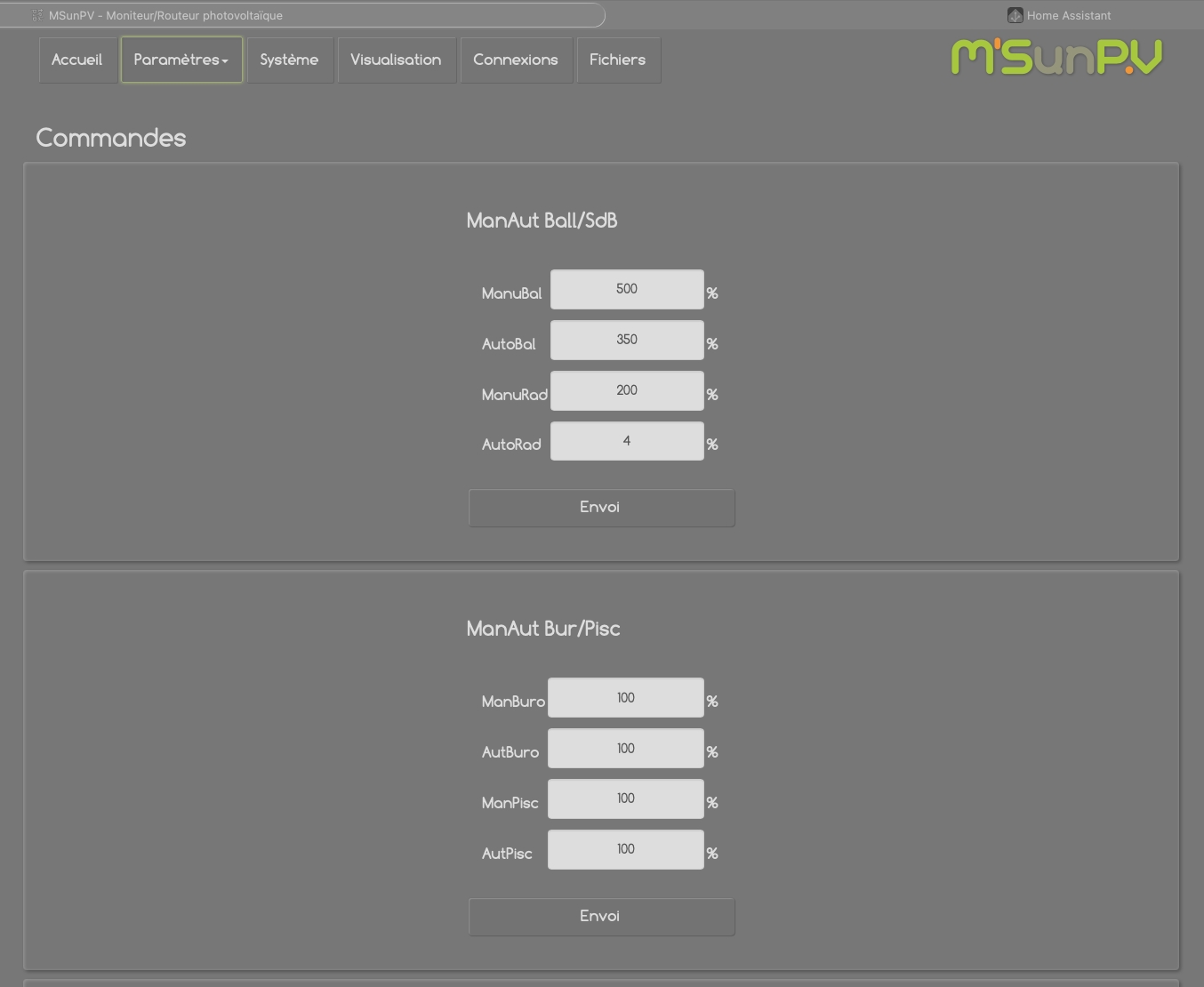The width and height of the screenshot is (1204, 987).
Task: Focus the AutBuro percentage field
Action: pyautogui.click(x=626, y=749)
